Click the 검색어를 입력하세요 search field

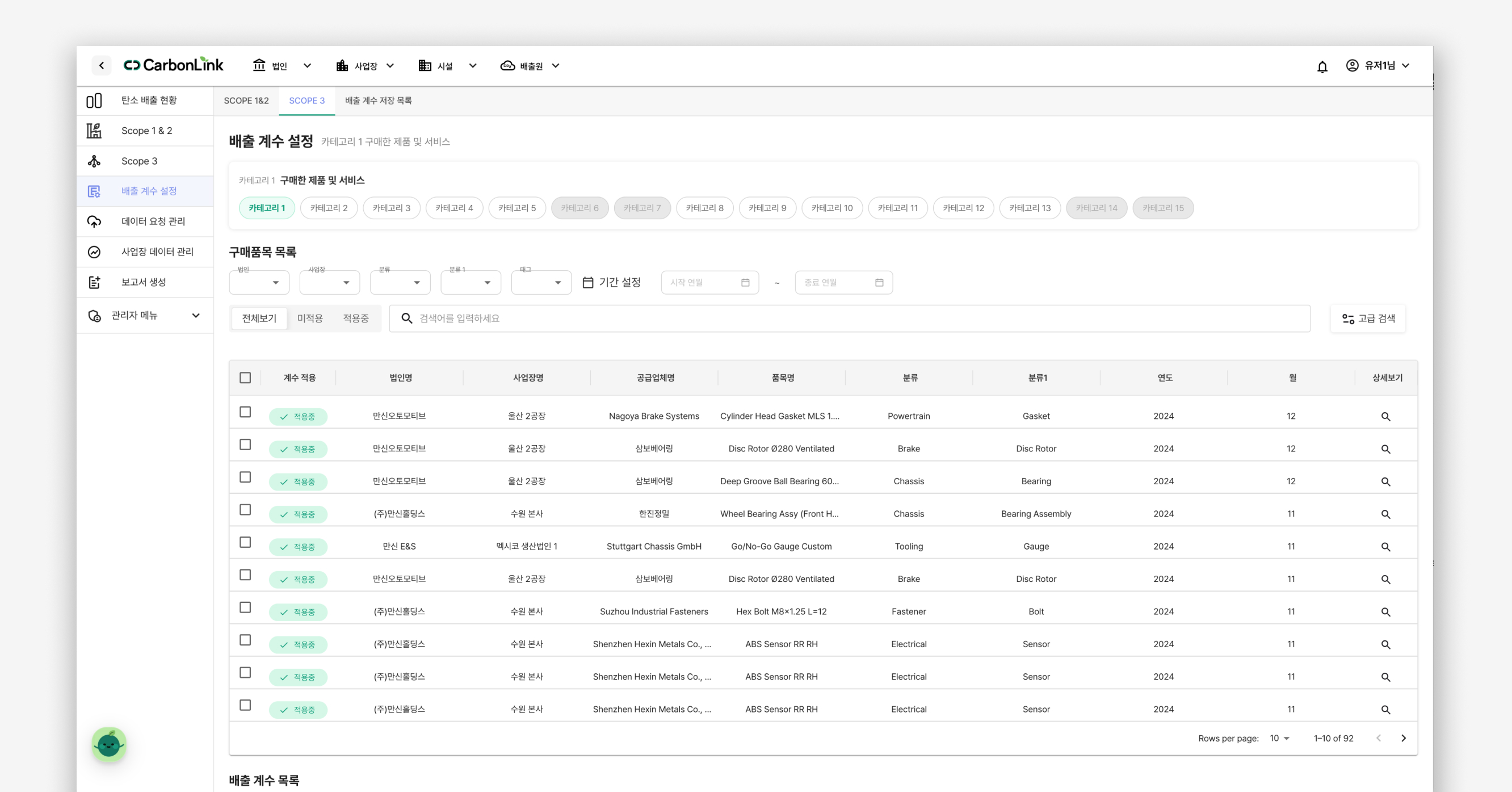point(849,318)
